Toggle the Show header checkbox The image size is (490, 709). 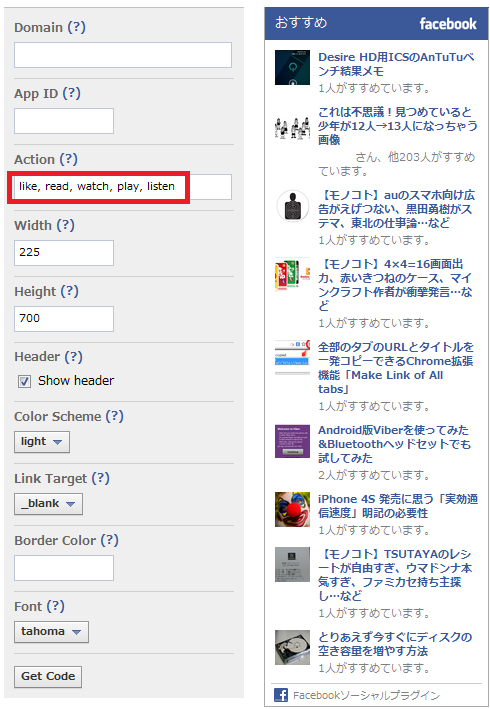point(24,382)
